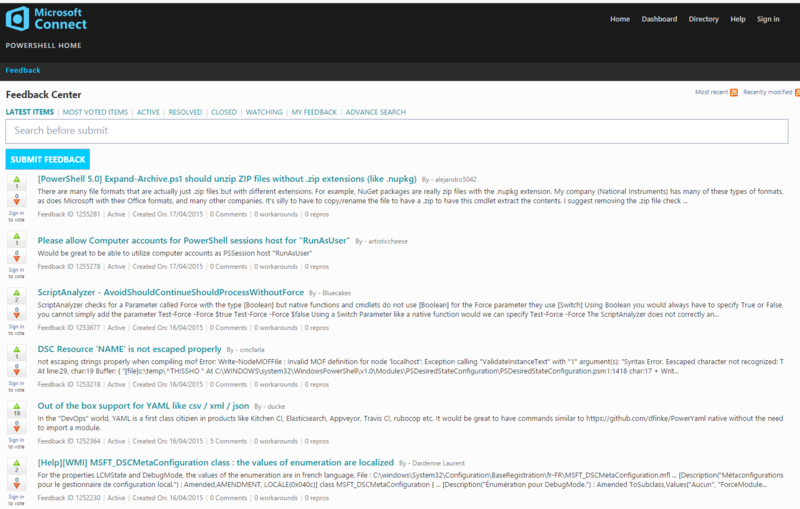Downvote the DSC Resource 'NAME' item
Screen dimensions: 800x509
click(x=17, y=371)
